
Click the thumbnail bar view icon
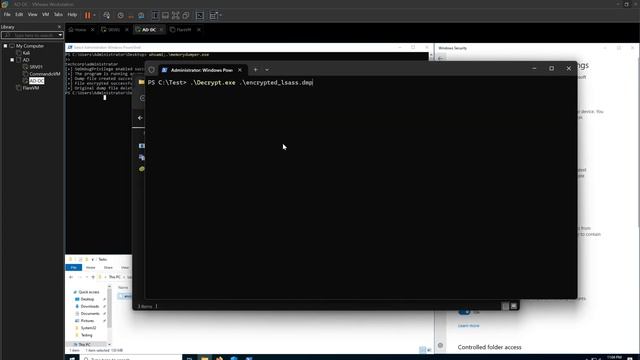coord(165,16)
